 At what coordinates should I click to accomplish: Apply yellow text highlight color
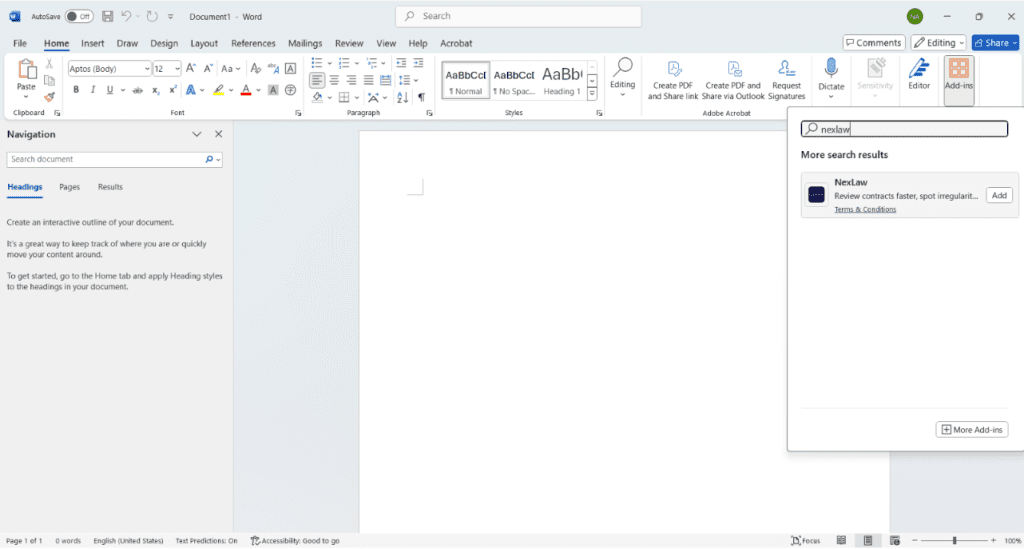[218, 90]
